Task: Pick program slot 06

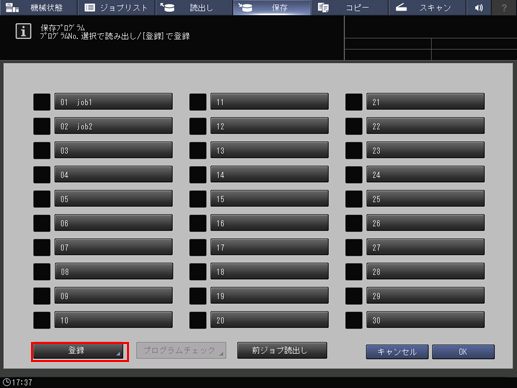Action: [113, 223]
